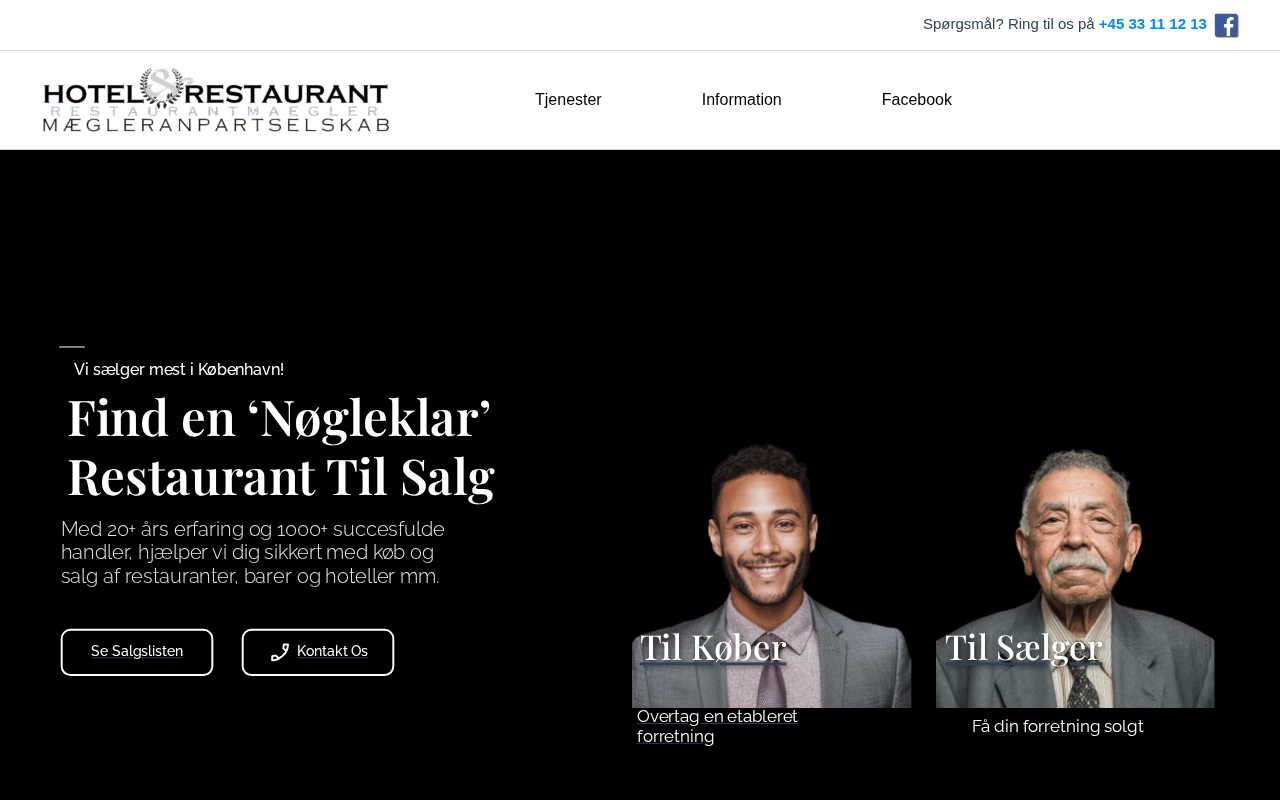
Task: Click the Kontakt Os button label
Action: [x=332, y=652]
